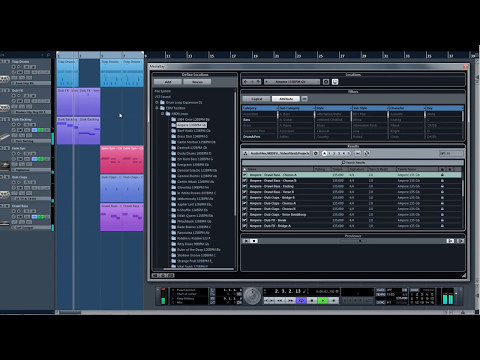
Task: Click the gear icon in Results toolbar
Action: [316, 153]
